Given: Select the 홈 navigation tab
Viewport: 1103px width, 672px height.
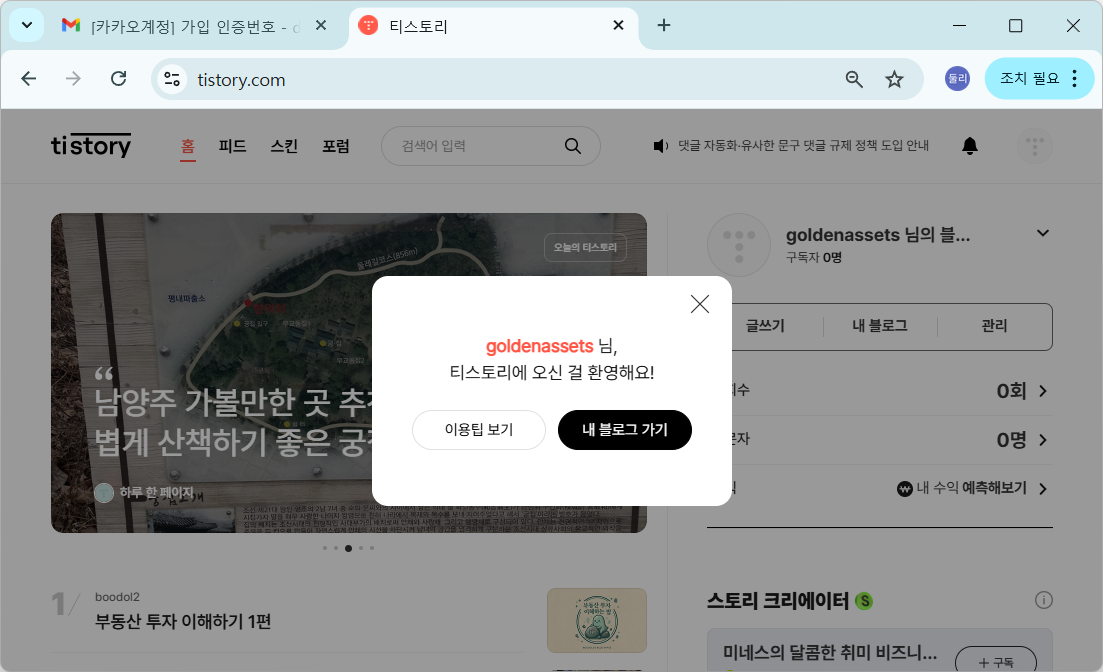Looking at the screenshot, I should coord(188,146).
